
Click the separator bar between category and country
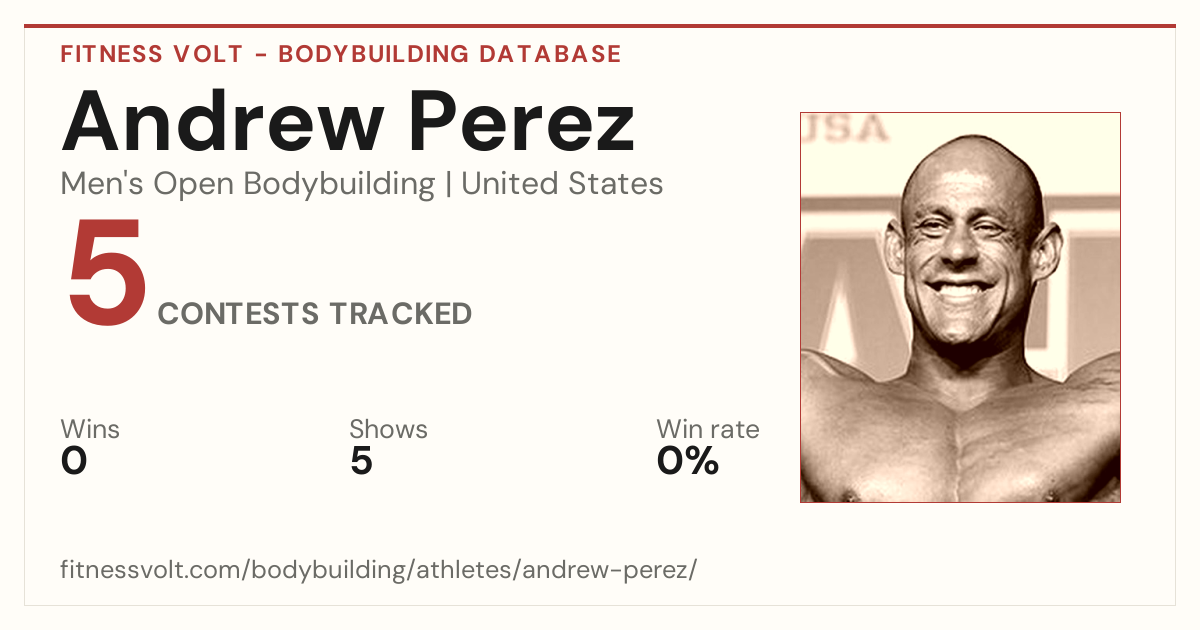[x=448, y=185]
